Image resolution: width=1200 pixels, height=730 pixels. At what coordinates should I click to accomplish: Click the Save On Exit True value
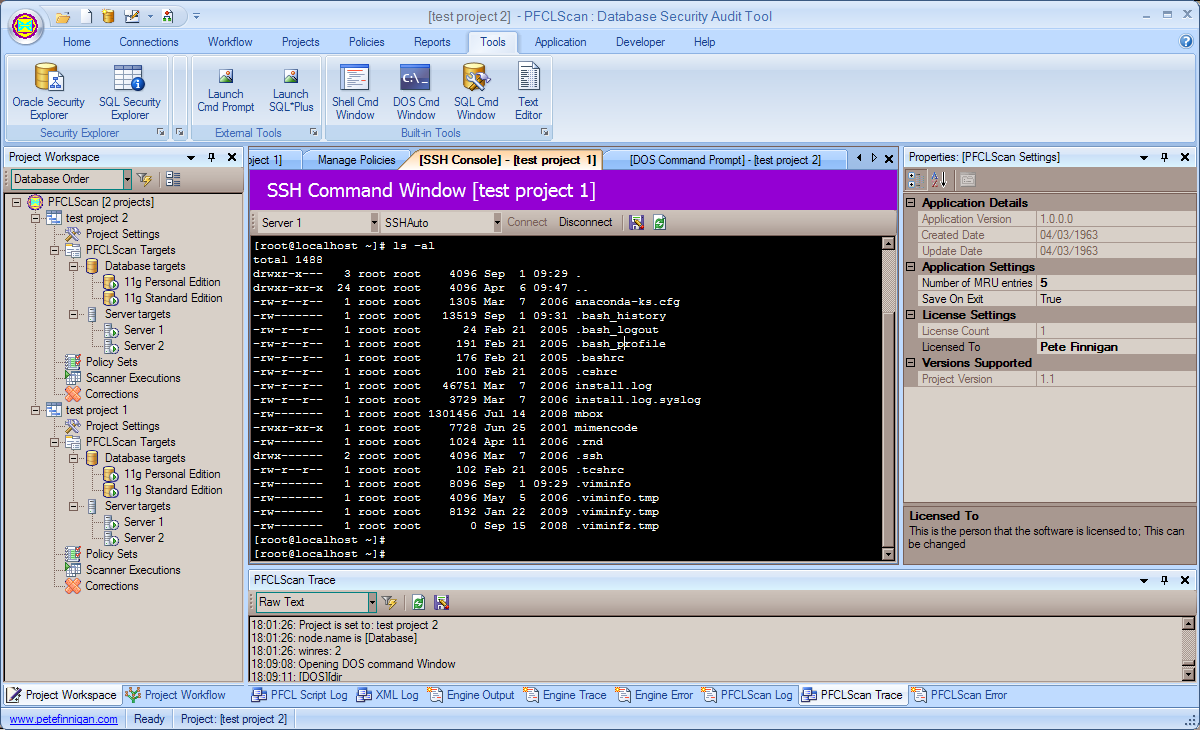click(1114, 299)
